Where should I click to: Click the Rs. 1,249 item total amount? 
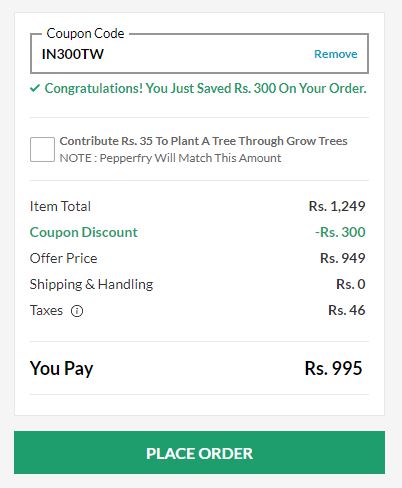337,206
